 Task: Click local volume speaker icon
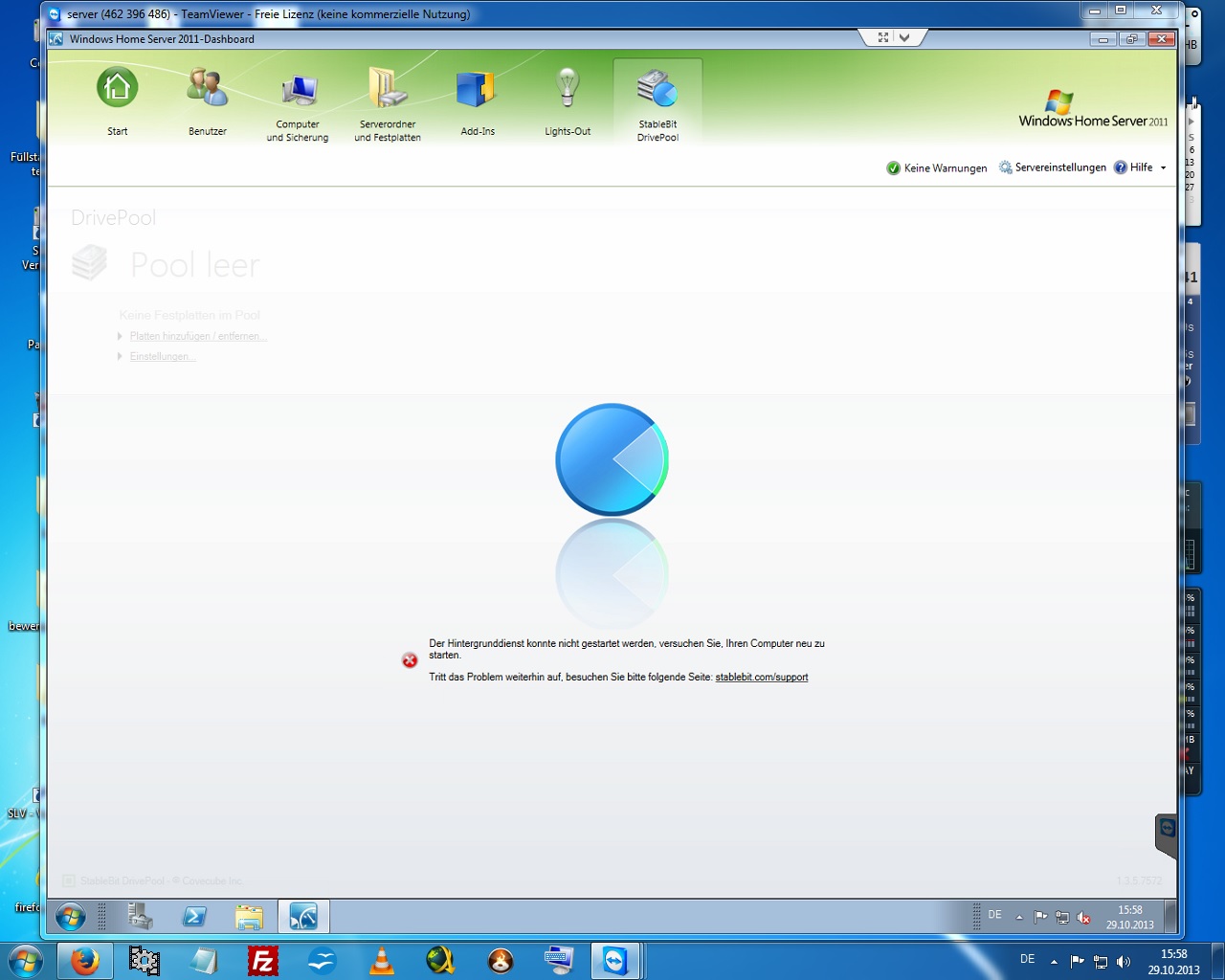tap(1124, 961)
